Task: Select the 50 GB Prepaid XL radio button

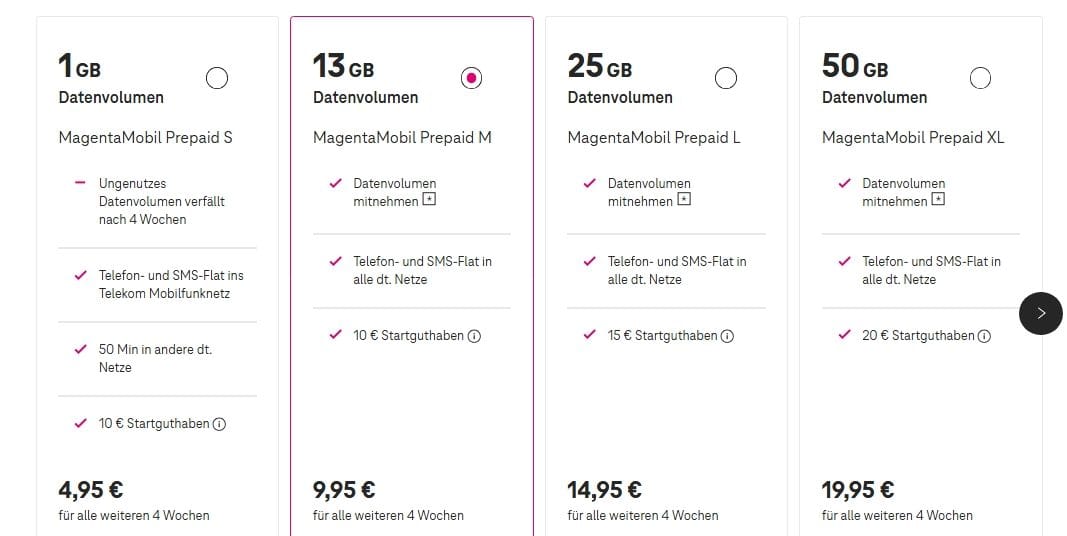Action: click(980, 78)
